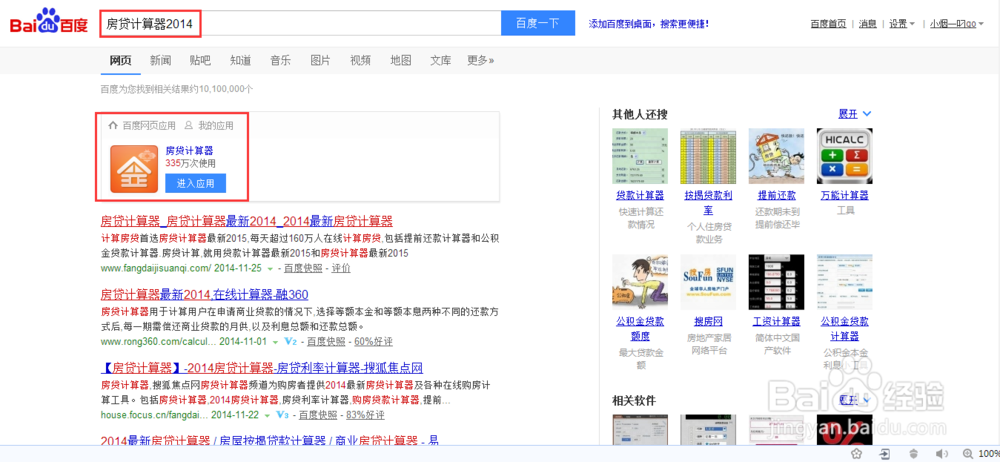Click the star favorites icon in status bar
1000x462 pixels.
click(857, 454)
